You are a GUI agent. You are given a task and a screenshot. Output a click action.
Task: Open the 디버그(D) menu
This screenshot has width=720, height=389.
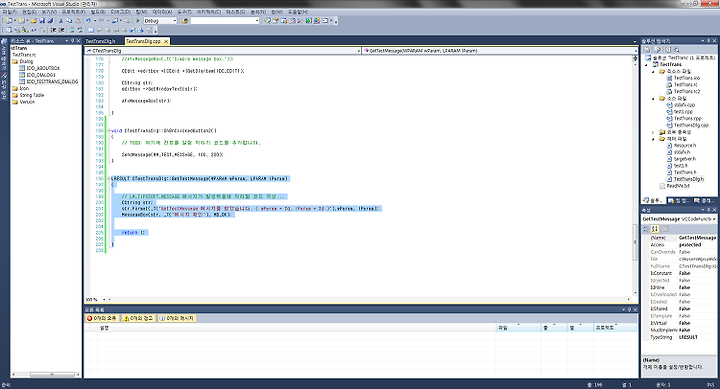[120, 12]
